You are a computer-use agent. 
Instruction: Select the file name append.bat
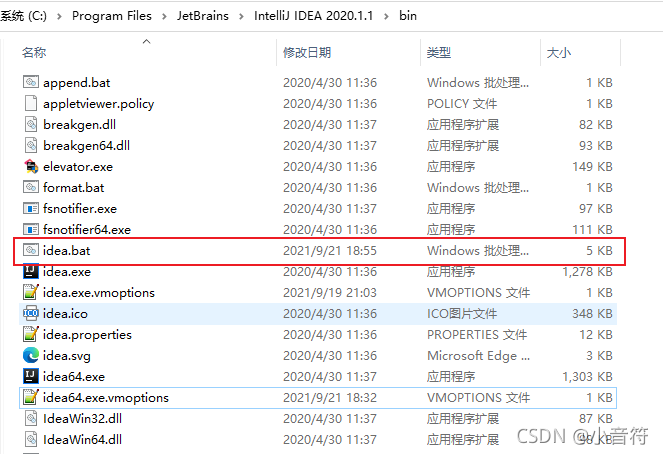click(x=77, y=82)
